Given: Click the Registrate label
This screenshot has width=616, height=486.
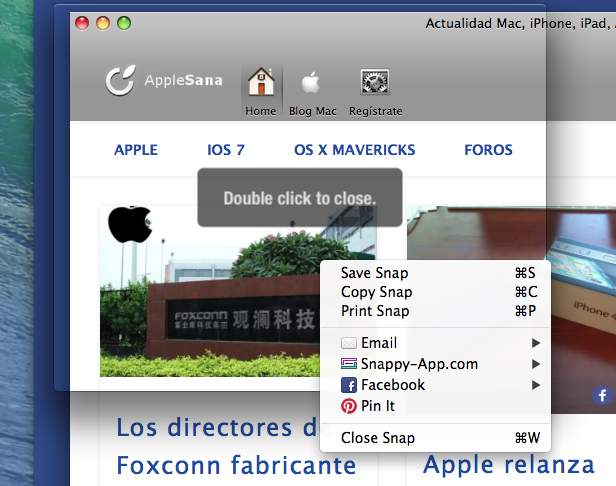Looking at the screenshot, I should pyautogui.click(x=376, y=111).
